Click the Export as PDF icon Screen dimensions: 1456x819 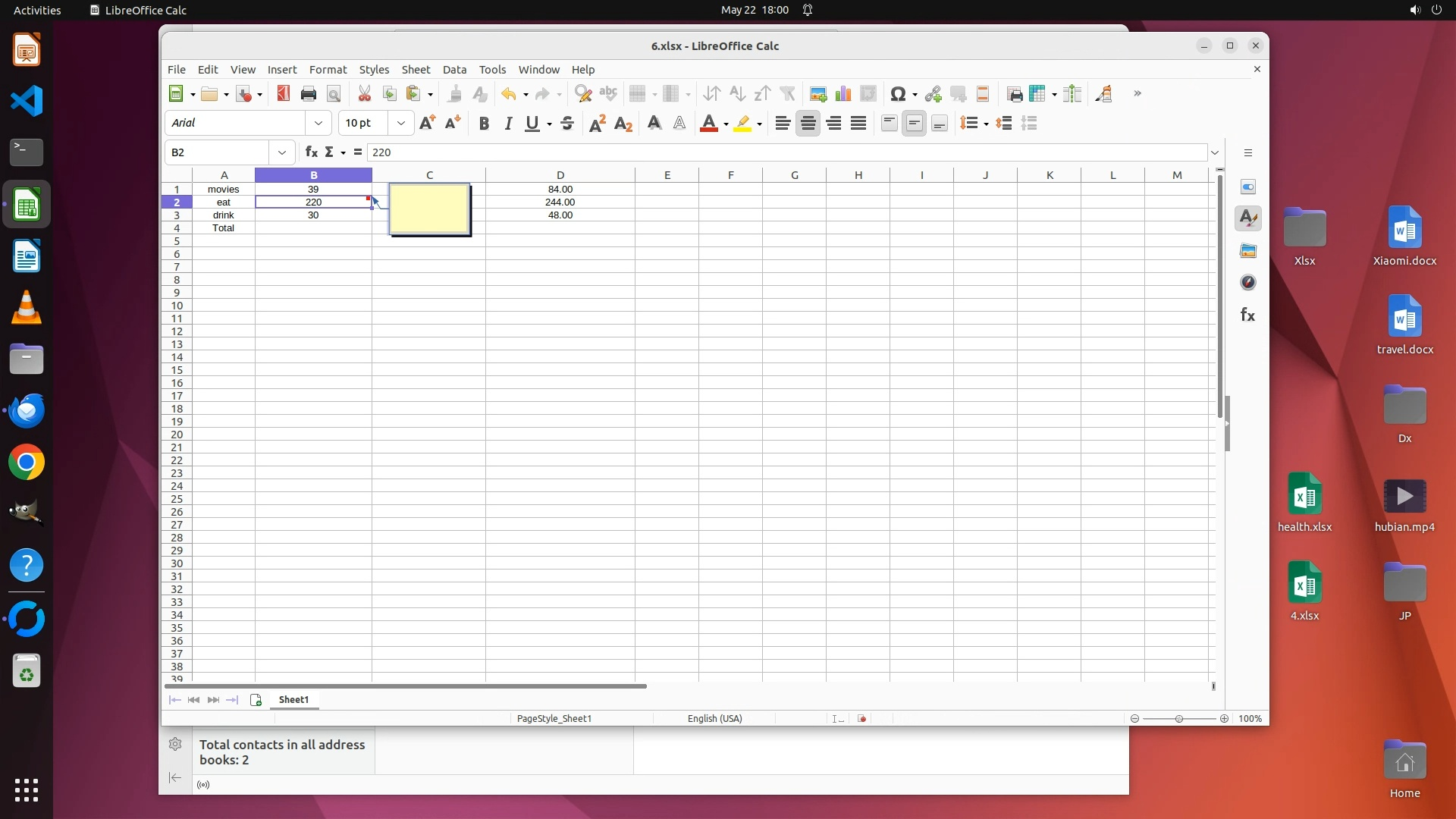pos(283,93)
